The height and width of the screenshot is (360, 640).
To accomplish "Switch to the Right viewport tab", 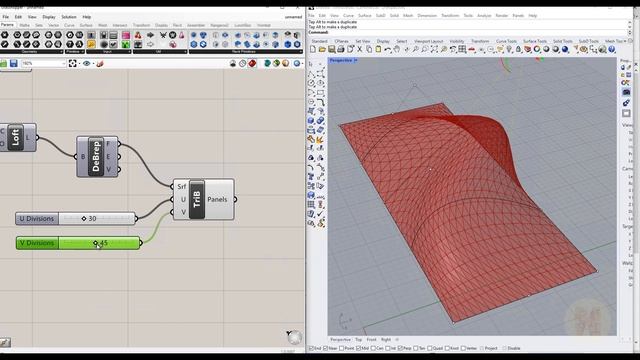I will (x=386, y=340).
